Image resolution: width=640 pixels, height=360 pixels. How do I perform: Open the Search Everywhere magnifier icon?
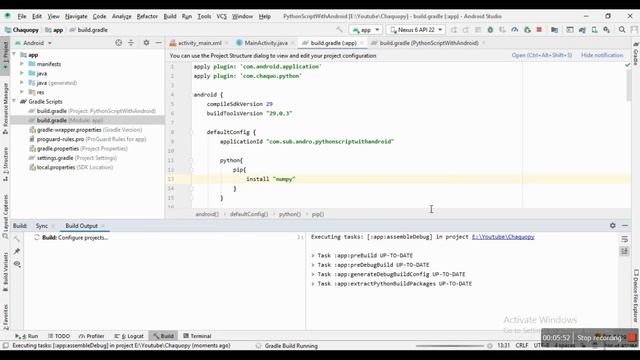point(622,30)
